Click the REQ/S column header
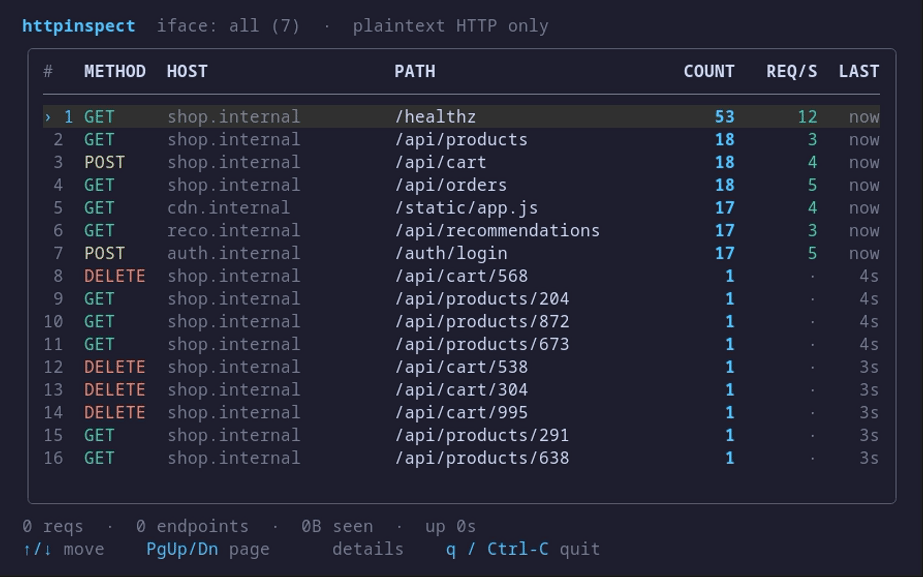923x577 pixels. tap(791, 71)
